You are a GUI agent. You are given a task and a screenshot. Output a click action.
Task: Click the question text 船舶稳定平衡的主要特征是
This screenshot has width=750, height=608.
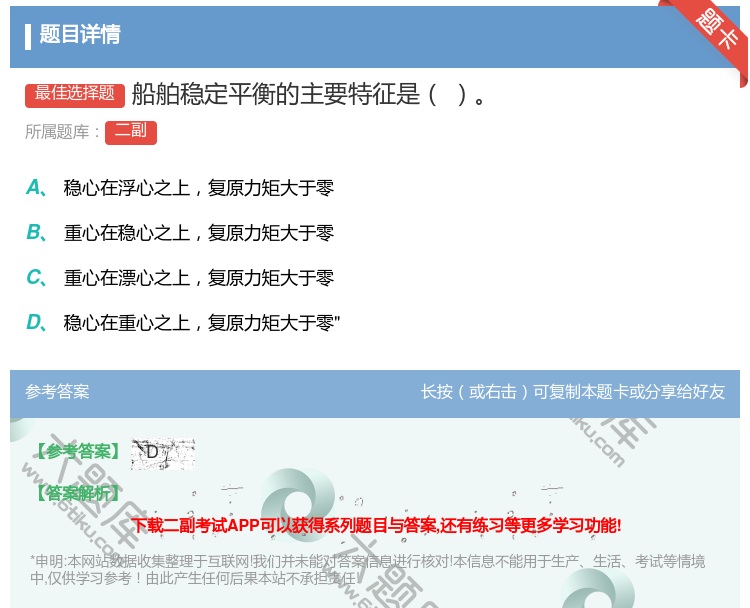point(309,94)
